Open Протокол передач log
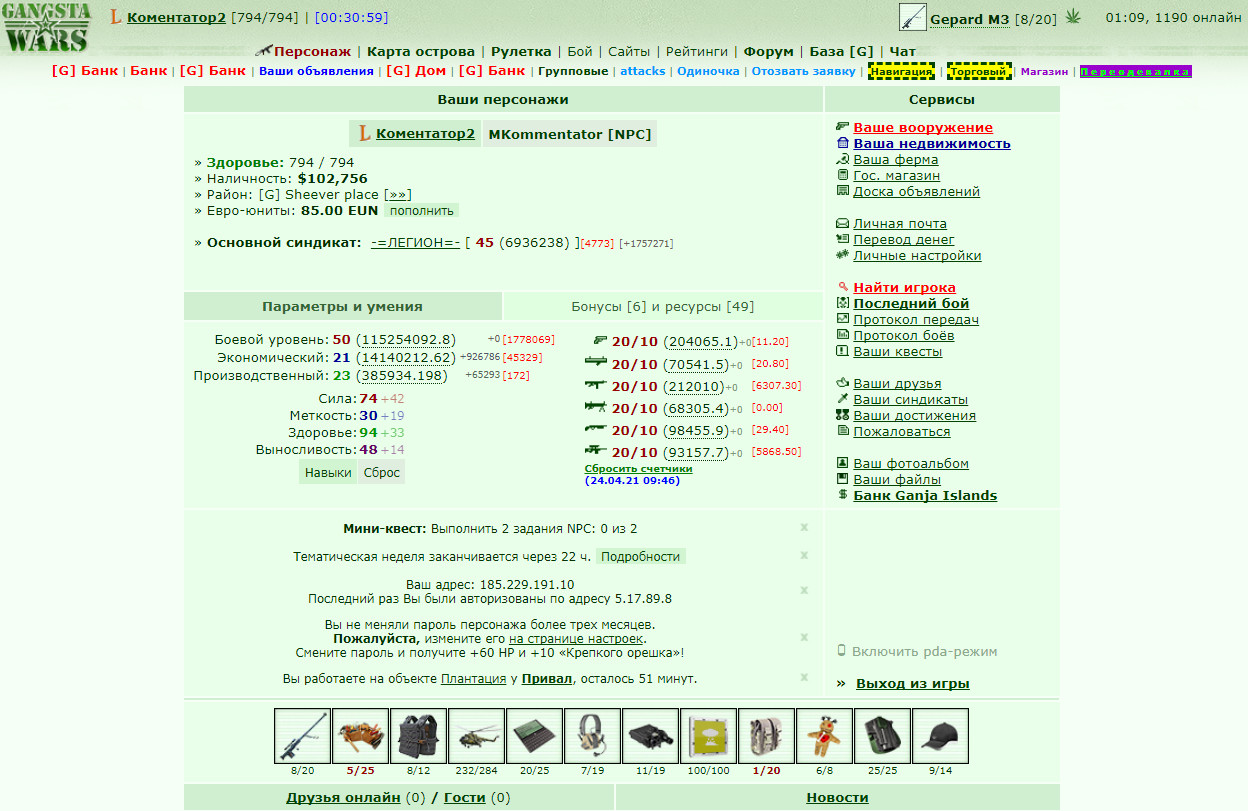The width and height of the screenshot is (1248, 811). click(916, 319)
